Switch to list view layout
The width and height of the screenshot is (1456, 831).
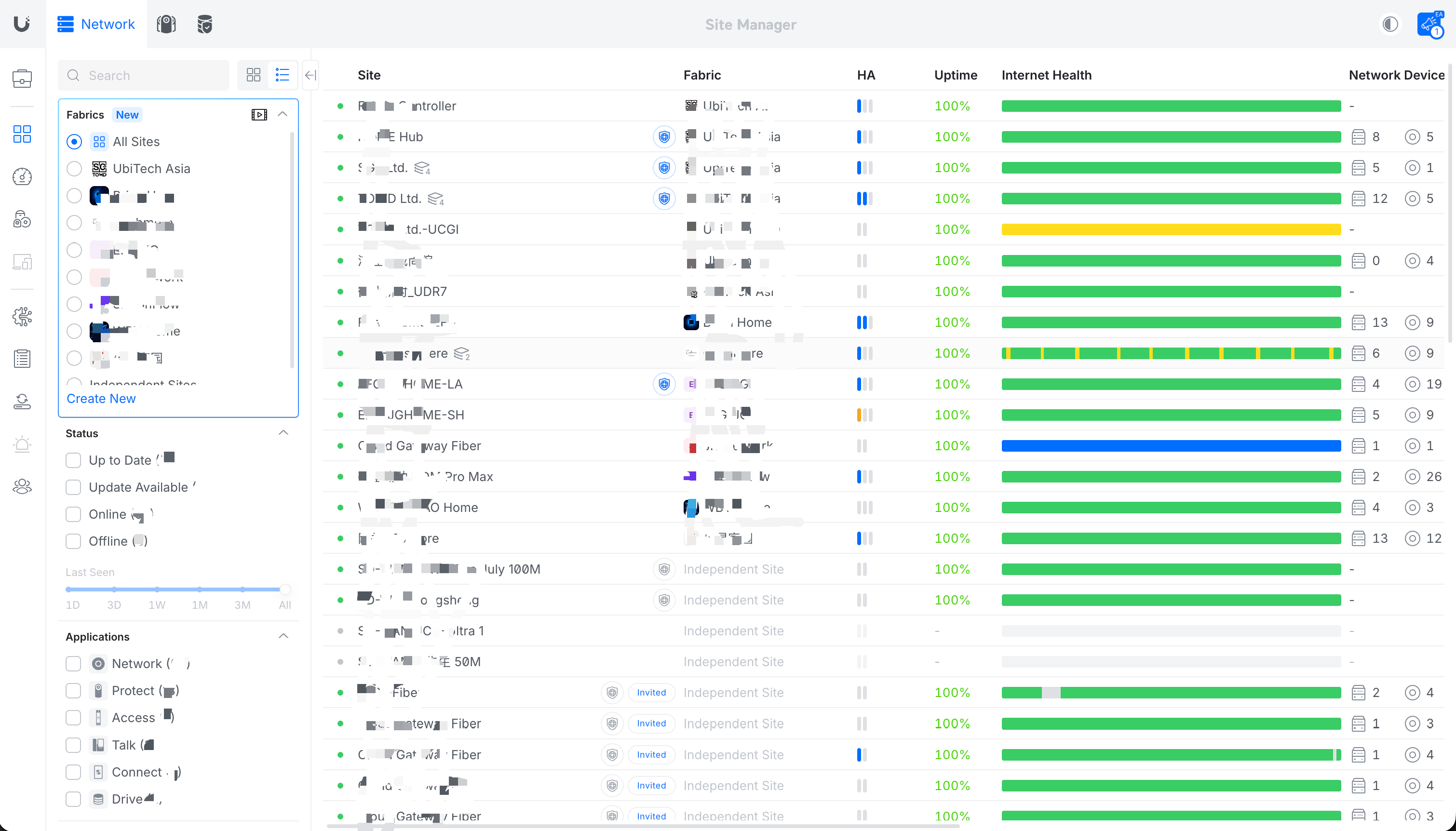pos(283,75)
